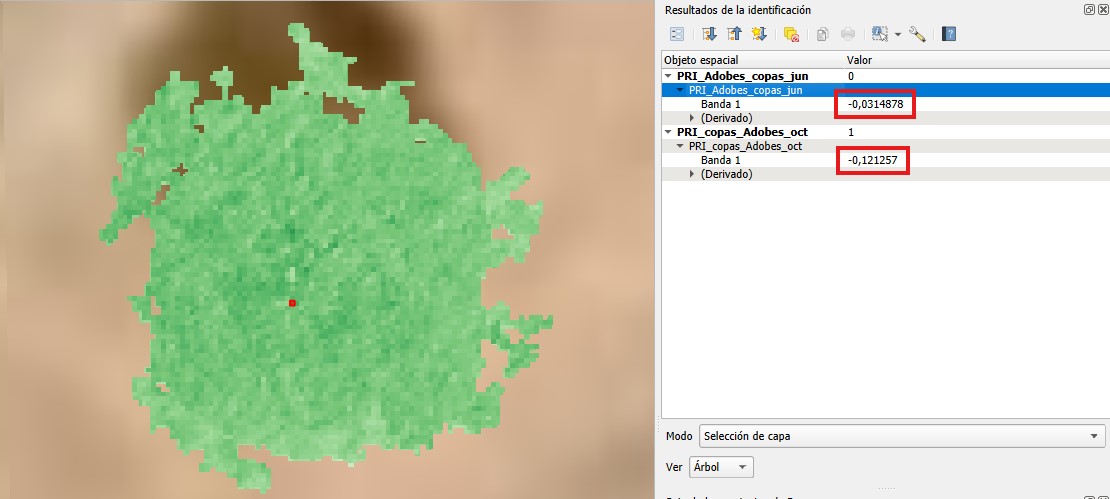The width and height of the screenshot is (1110, 499).
Task: Copy selected feature to clipboard icon
Action: pos(822,34)
